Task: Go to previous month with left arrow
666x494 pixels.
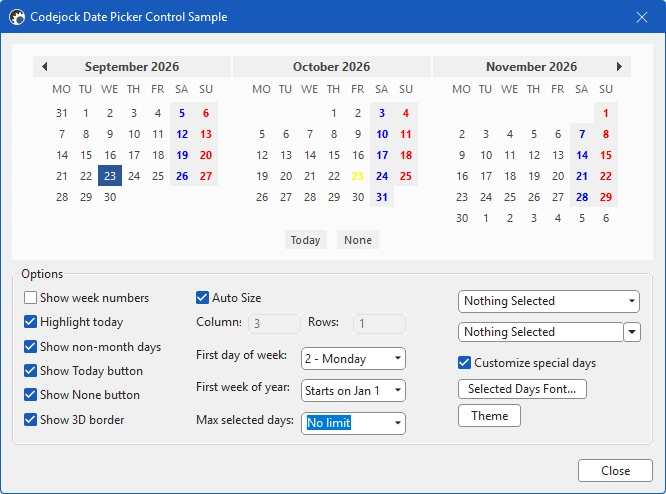Action: 45,67
